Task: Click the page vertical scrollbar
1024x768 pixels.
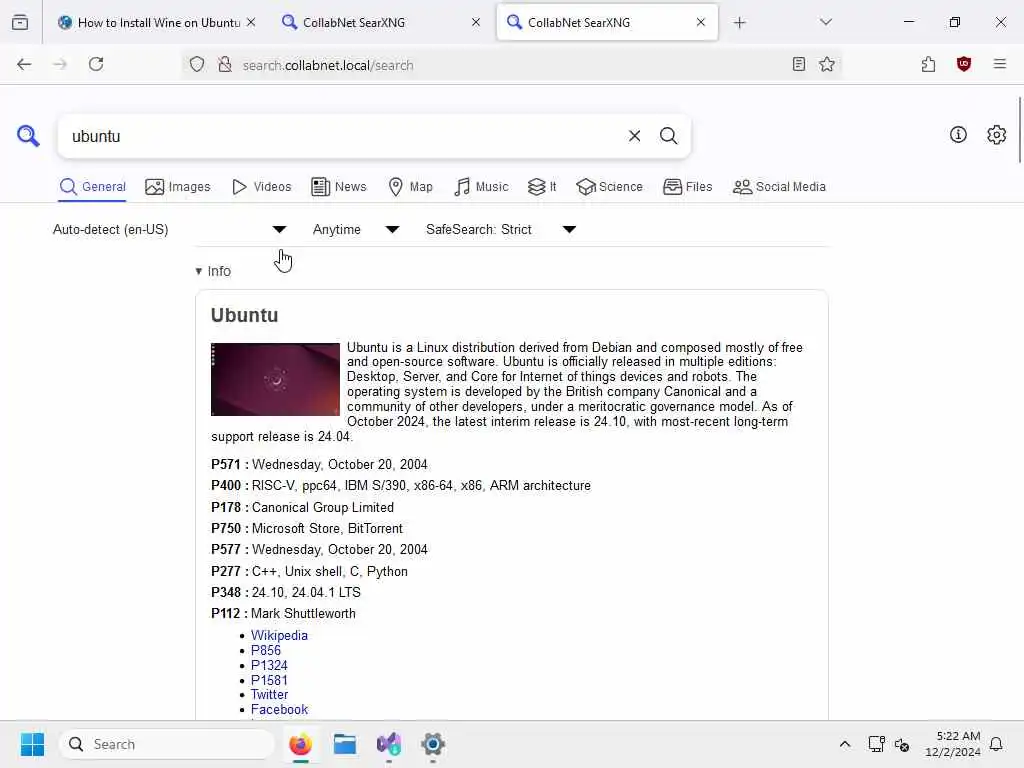Action: [x=1019, y=131]
